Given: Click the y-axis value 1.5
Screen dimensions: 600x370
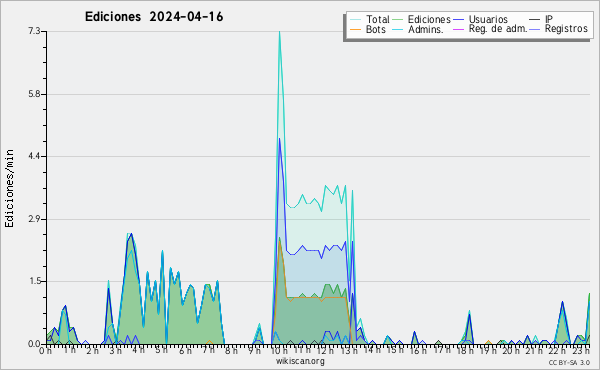Looking at the screenshot, I should click(x=34, y=281).
